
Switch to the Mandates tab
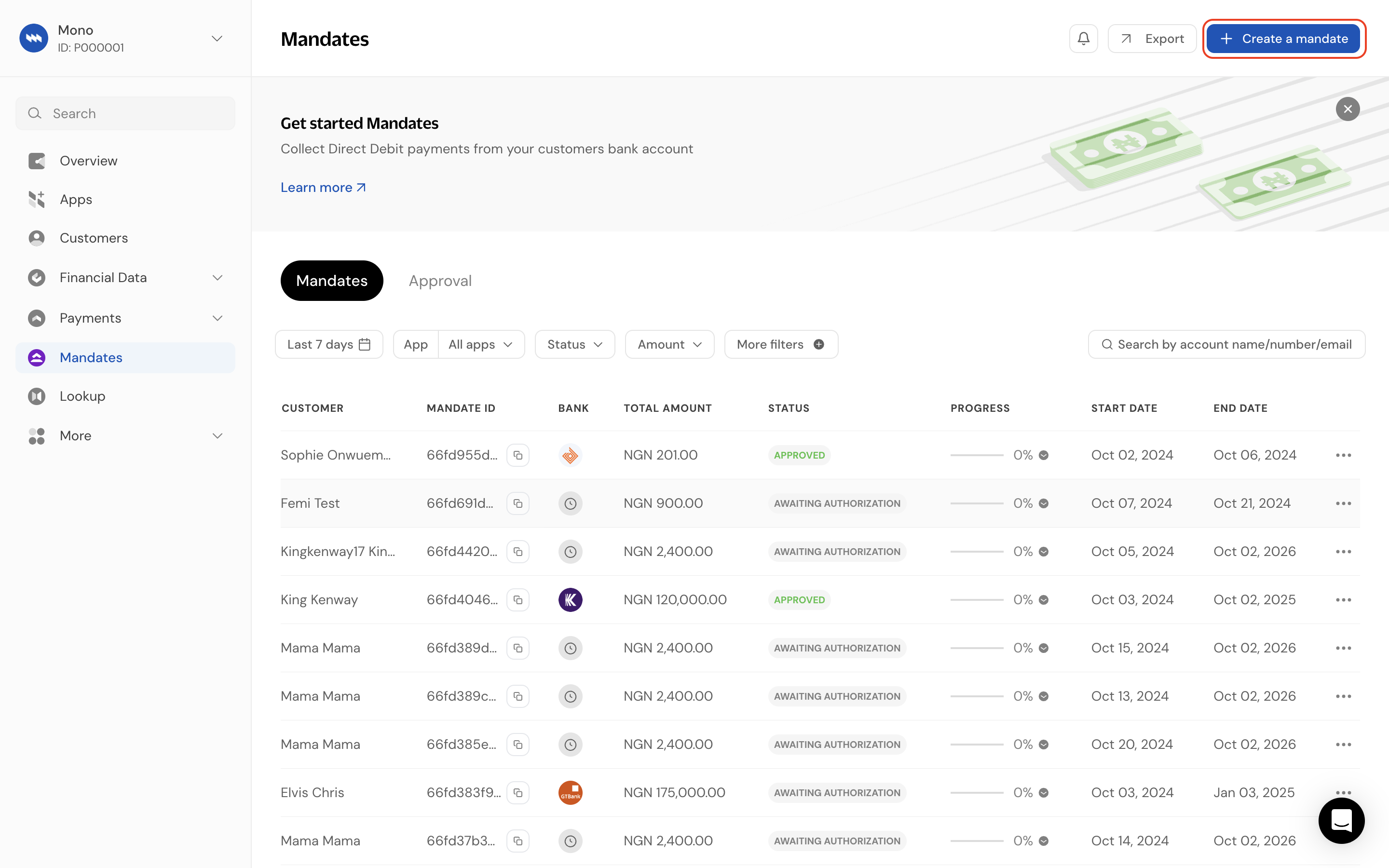point(332,281)
